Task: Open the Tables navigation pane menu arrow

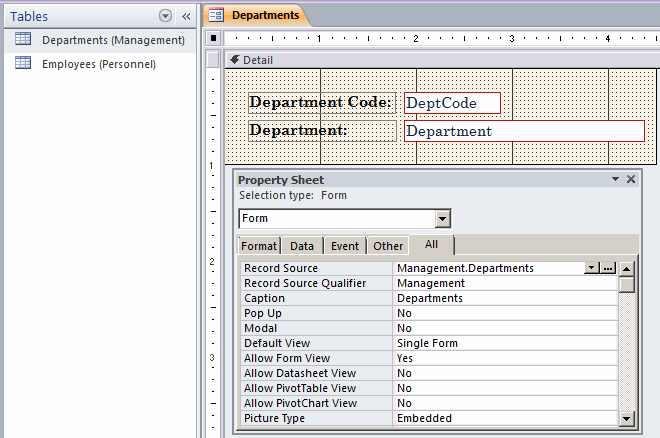Action: [165, 16]
